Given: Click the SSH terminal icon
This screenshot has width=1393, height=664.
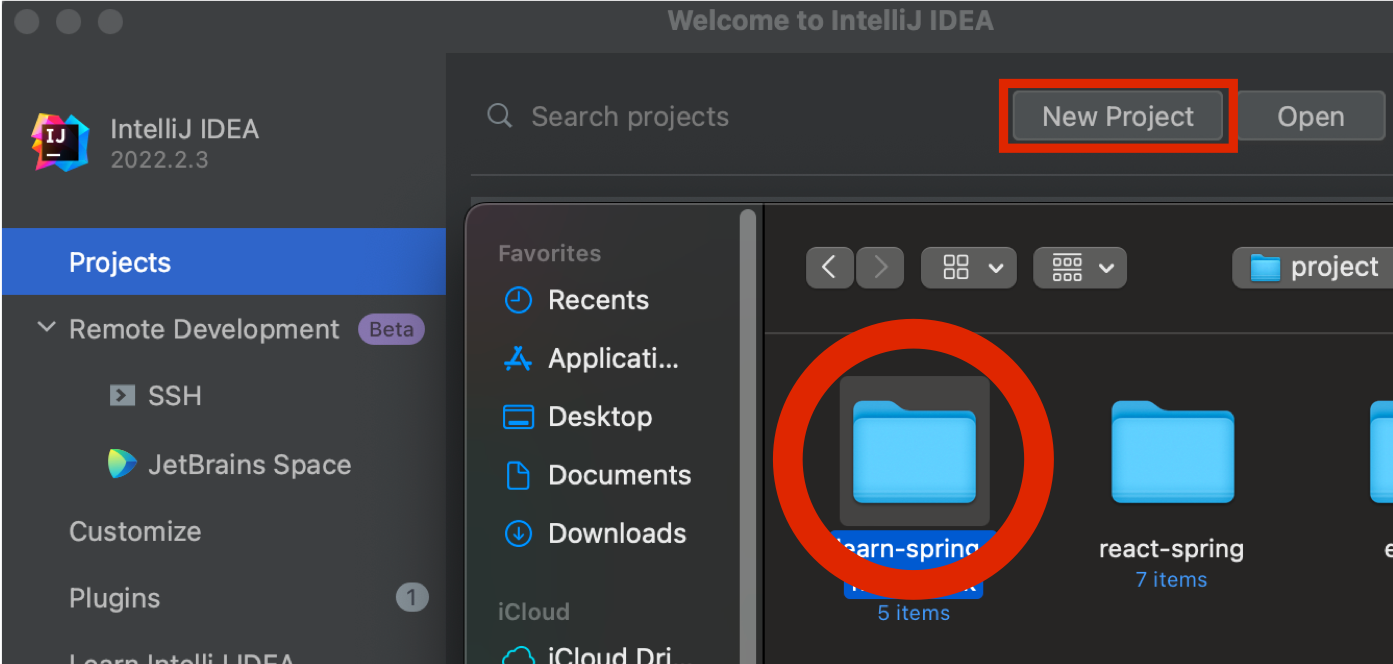Looking at the screenshot, I should click(122, 395).
